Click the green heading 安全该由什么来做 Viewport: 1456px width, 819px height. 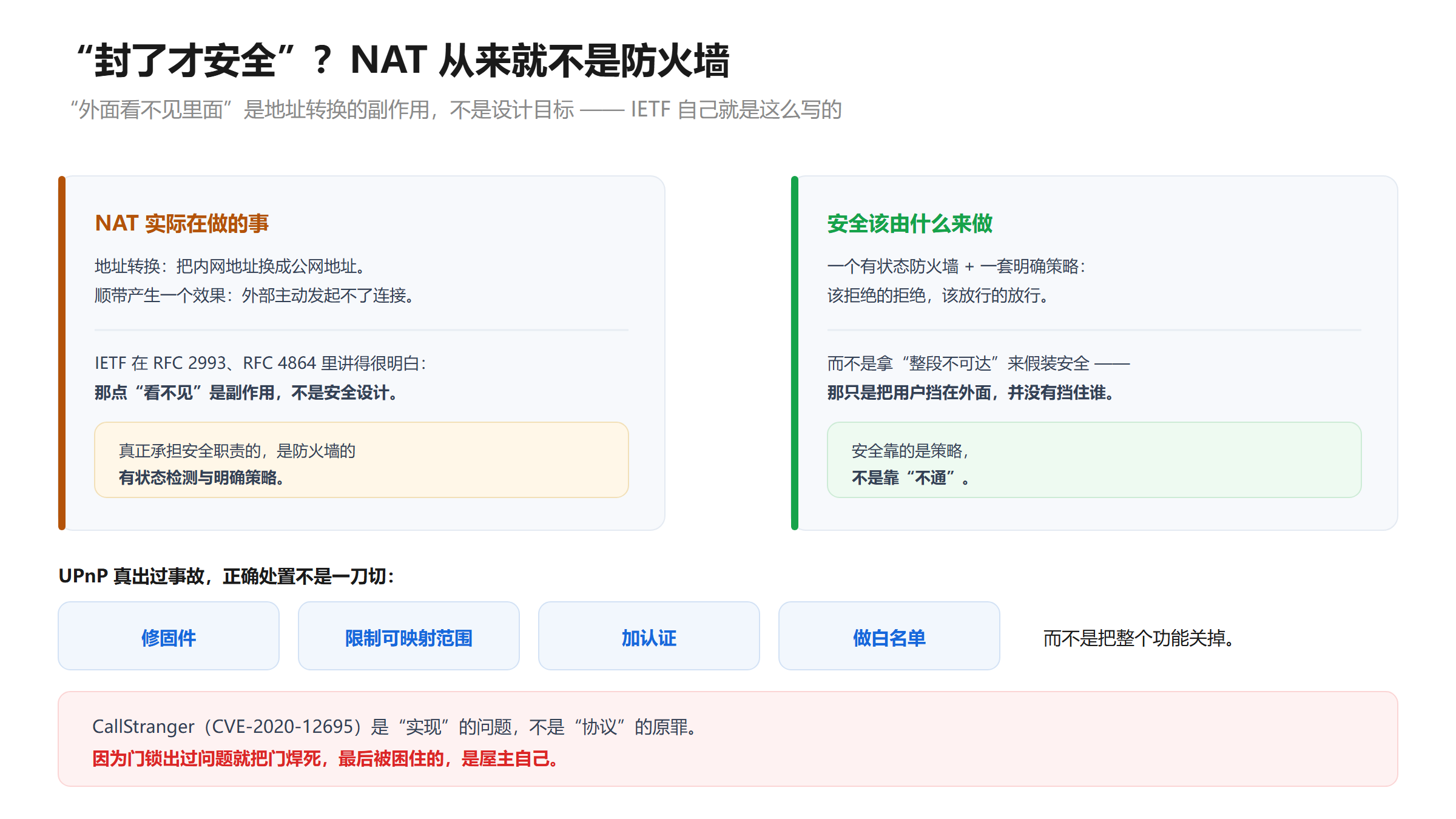click(x=910, y=223)
